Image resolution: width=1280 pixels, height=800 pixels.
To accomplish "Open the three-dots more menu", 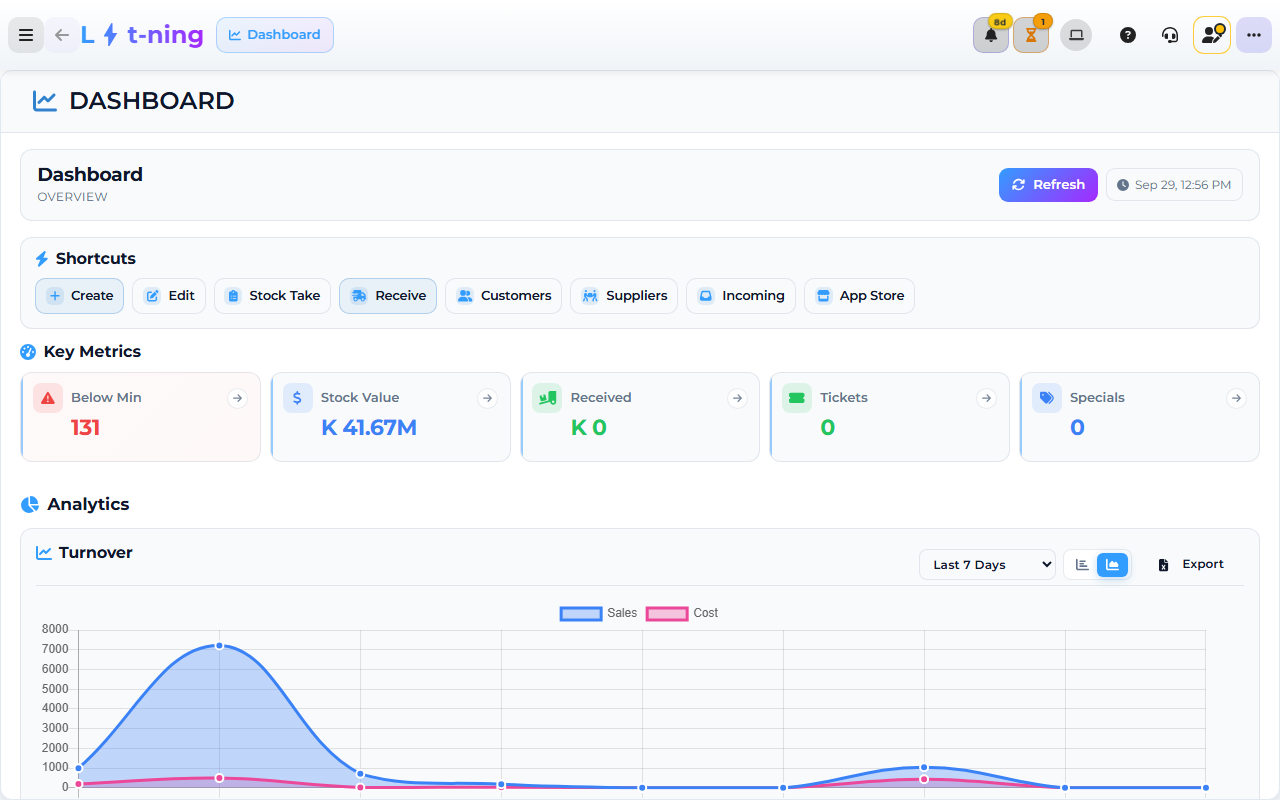I will pos(1254,35).
